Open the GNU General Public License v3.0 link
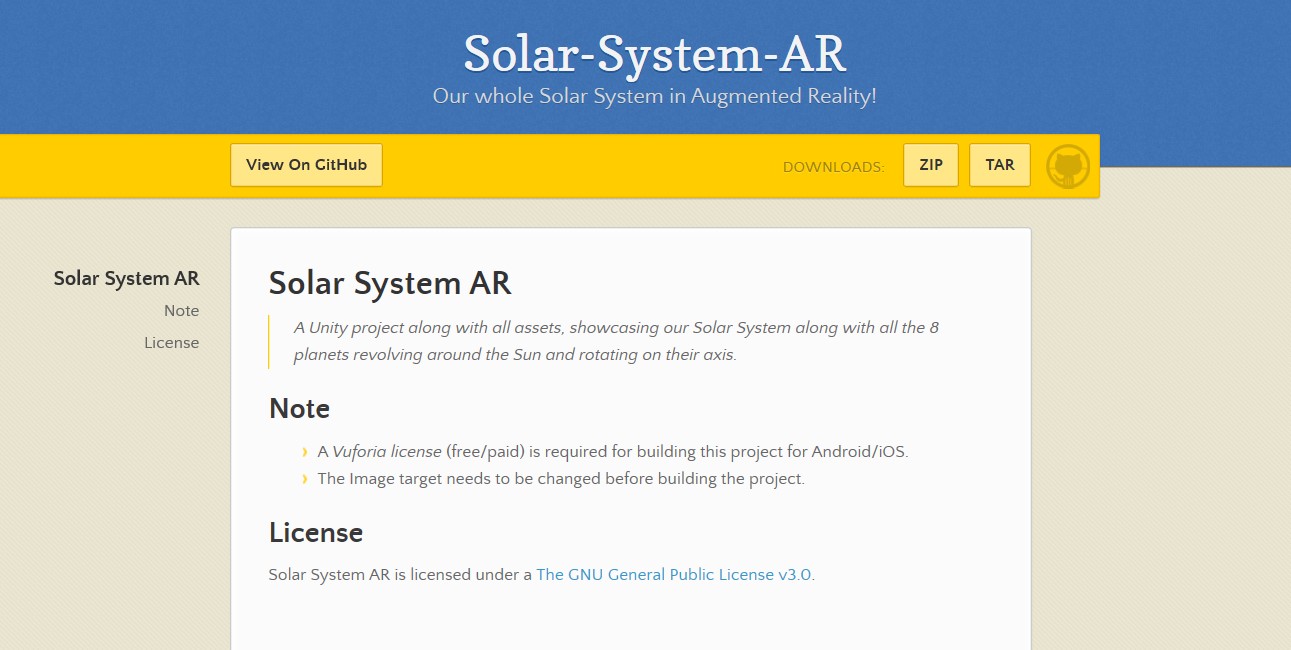Screen dimensions: 1291x650 point(673,575)
